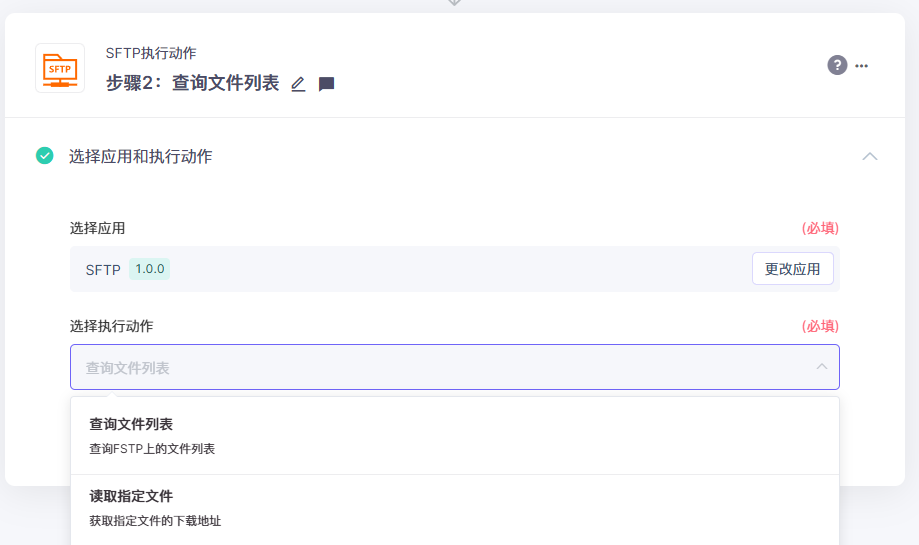Click the 选择应用和执行动作 section header
This screenshot has width=919, height=545.
pyautogui.click(x=140, y=157)
